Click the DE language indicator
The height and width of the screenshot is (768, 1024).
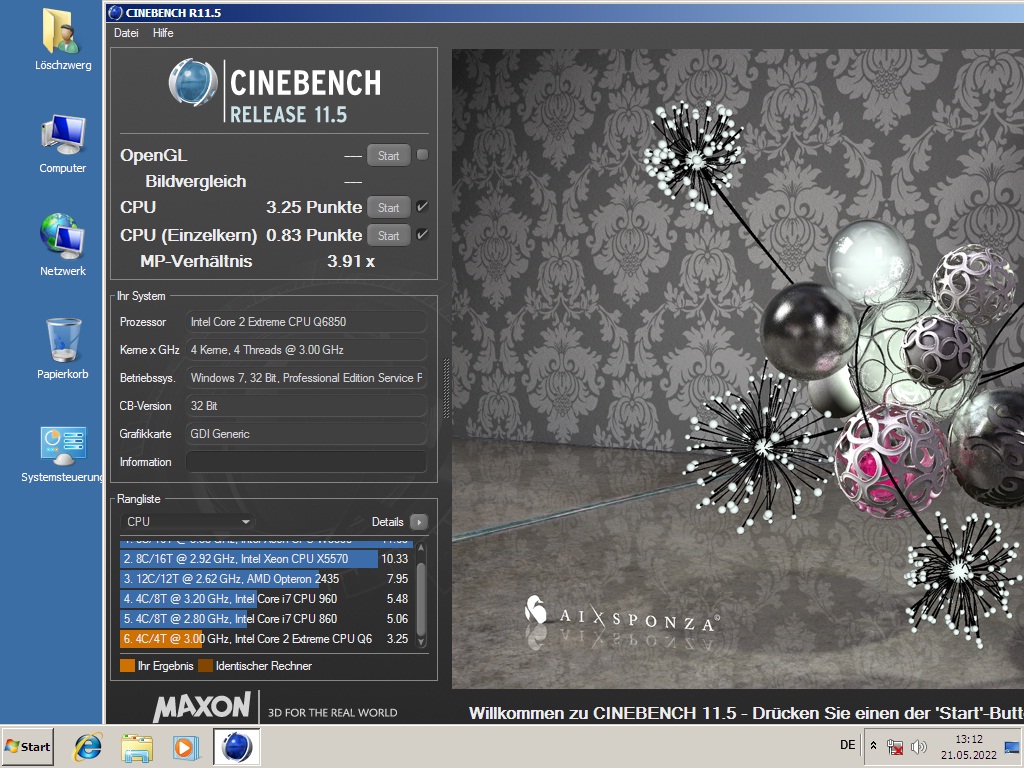848,745
